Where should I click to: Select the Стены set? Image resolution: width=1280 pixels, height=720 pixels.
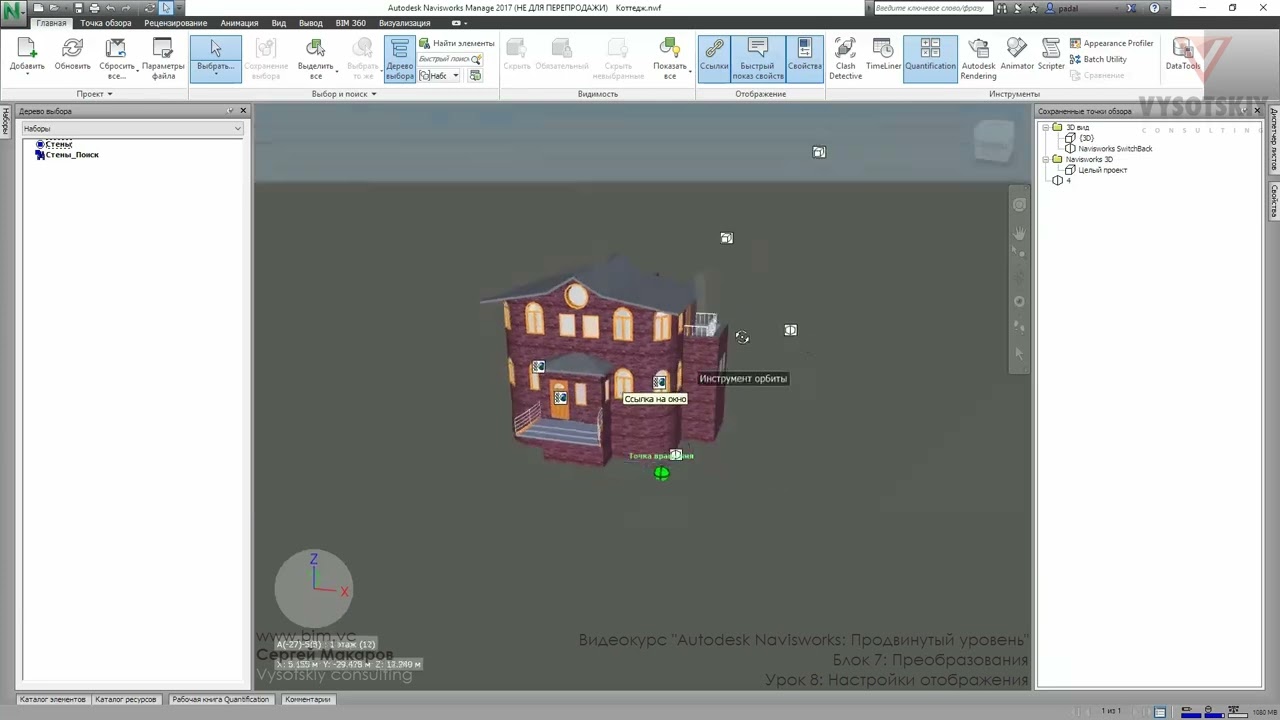point(58,144)
